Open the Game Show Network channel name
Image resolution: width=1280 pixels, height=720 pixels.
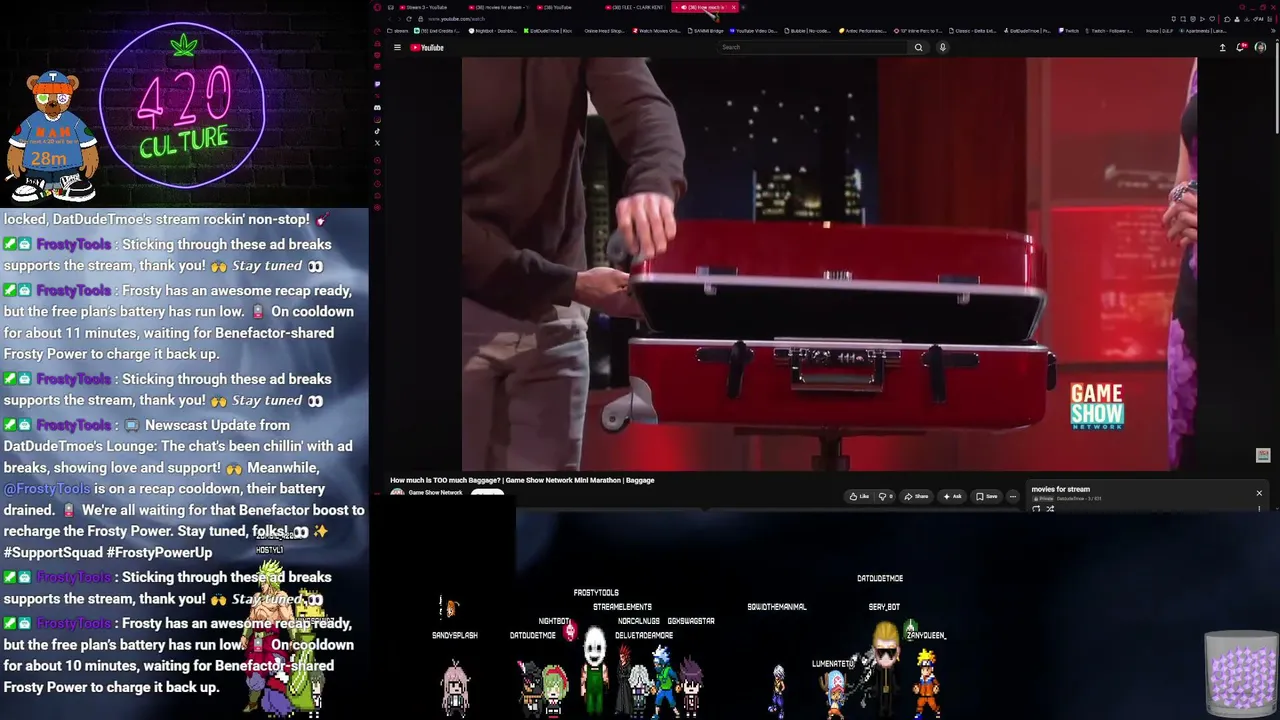pyautogui.click(x=435, y=493)
